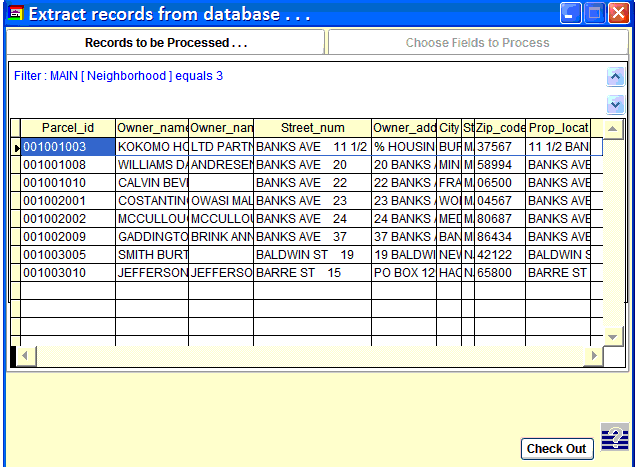Image resolution: width=637 pixels, height=467 pixels.
Task: Click the Parcel_id column header
Action: [x=67, y=128]
